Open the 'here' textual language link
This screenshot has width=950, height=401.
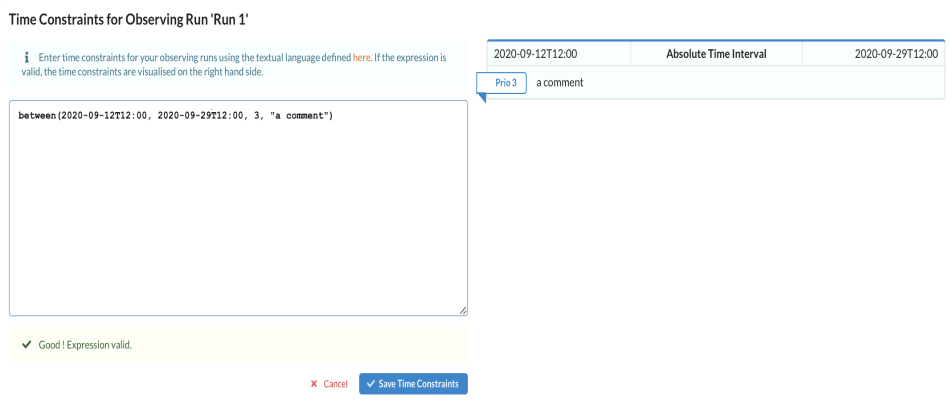[361, 58]
